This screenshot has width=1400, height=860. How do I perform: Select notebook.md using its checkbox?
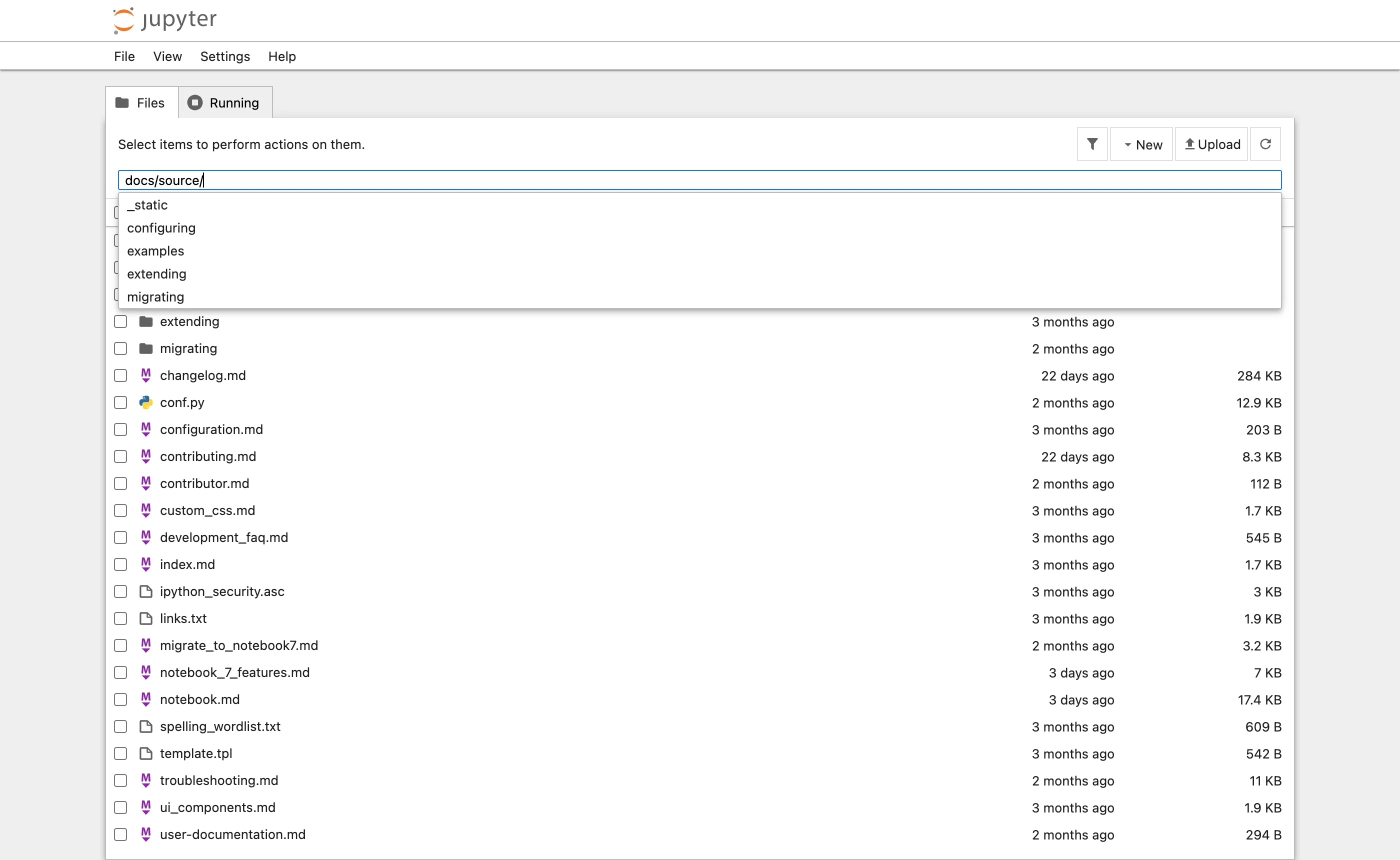pos(120,699)
